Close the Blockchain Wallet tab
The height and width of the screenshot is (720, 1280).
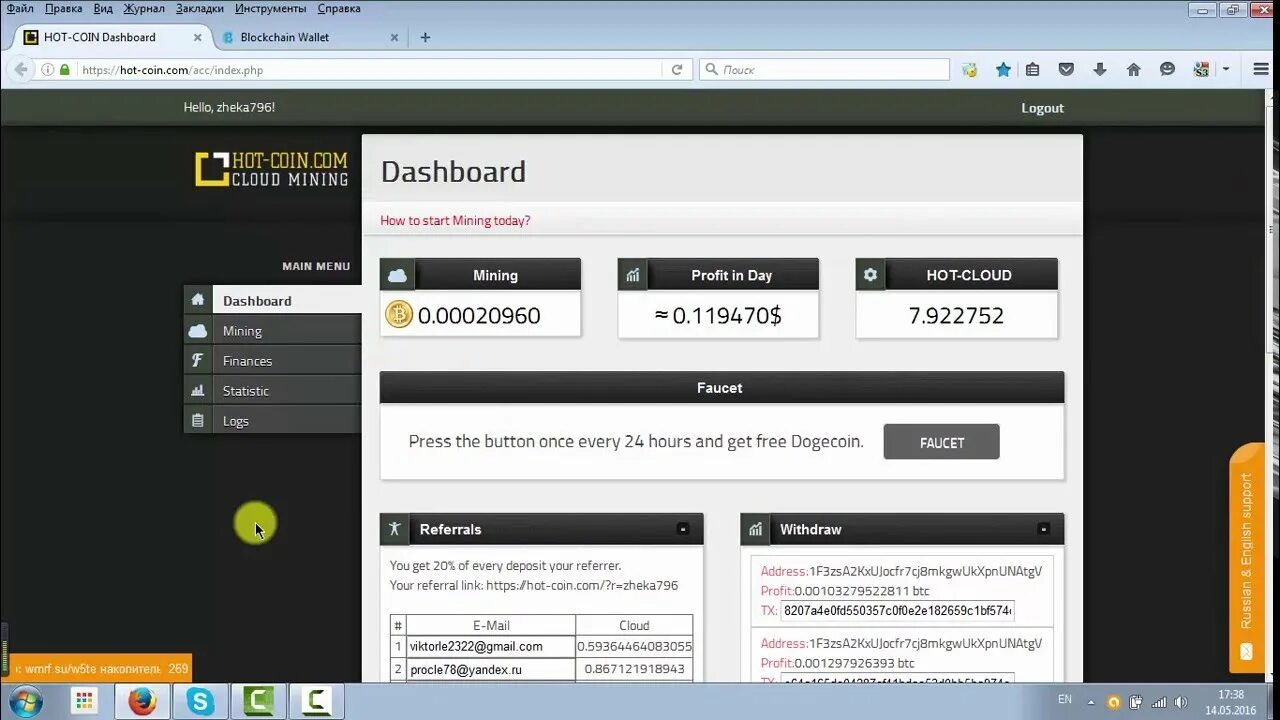pyautogui.click(x=394, y=37)
